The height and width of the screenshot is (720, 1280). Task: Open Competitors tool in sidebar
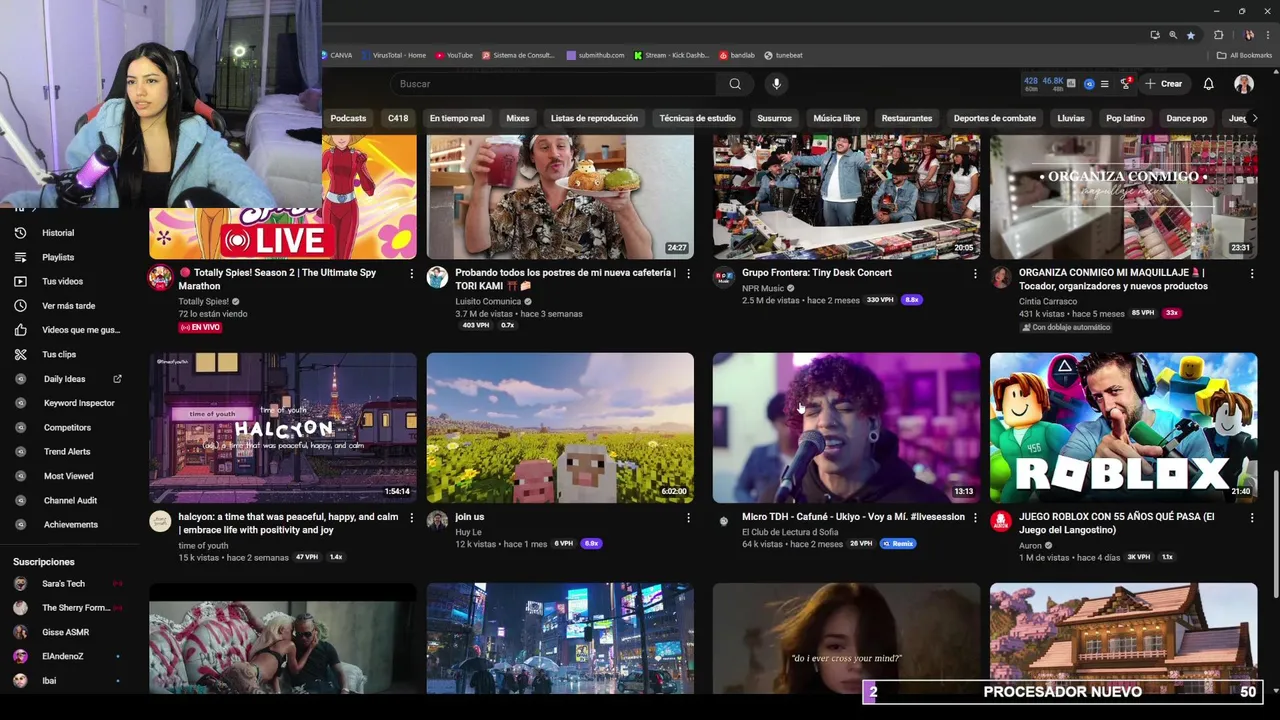point(67,427)
